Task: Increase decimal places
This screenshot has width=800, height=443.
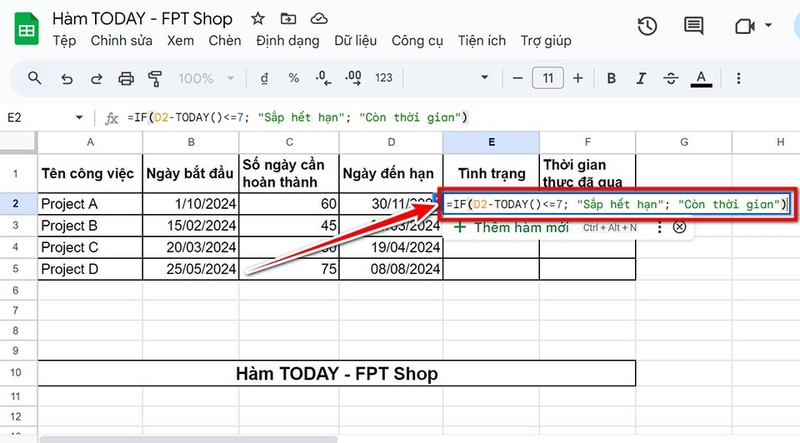Action: coord(353,78)
